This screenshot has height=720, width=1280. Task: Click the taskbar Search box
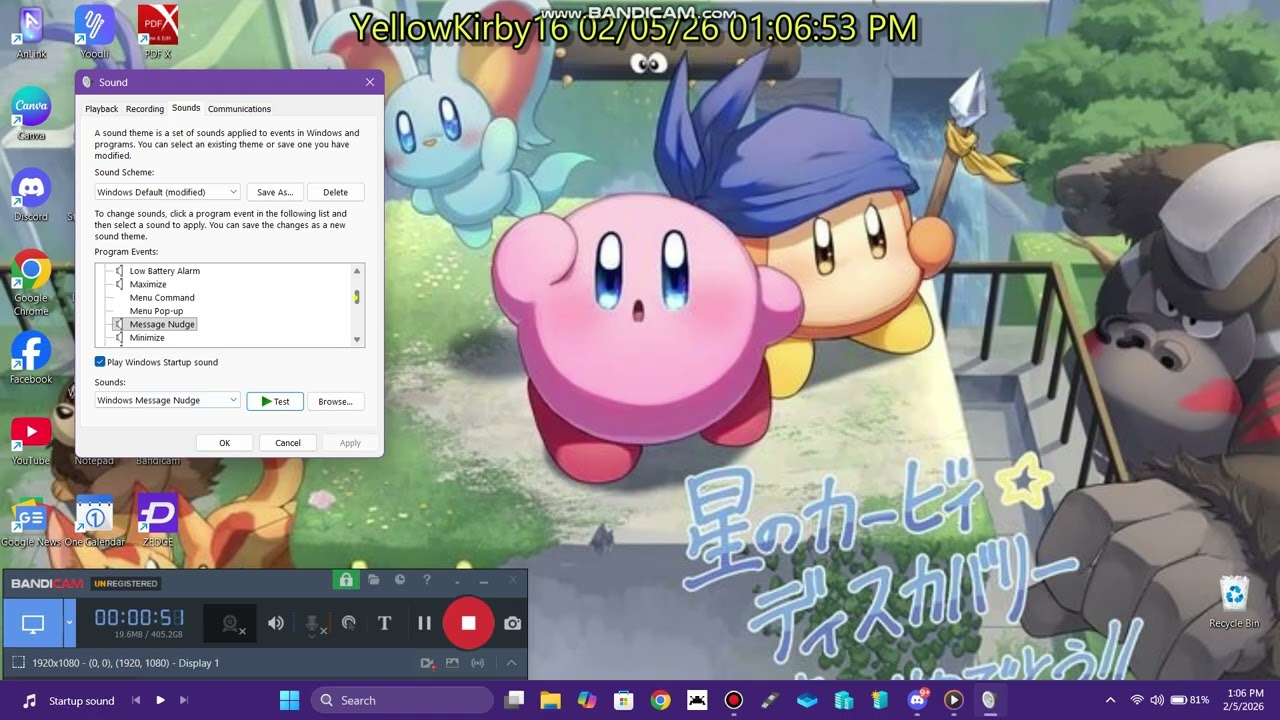pyautogui.click(x=401, y=700)
